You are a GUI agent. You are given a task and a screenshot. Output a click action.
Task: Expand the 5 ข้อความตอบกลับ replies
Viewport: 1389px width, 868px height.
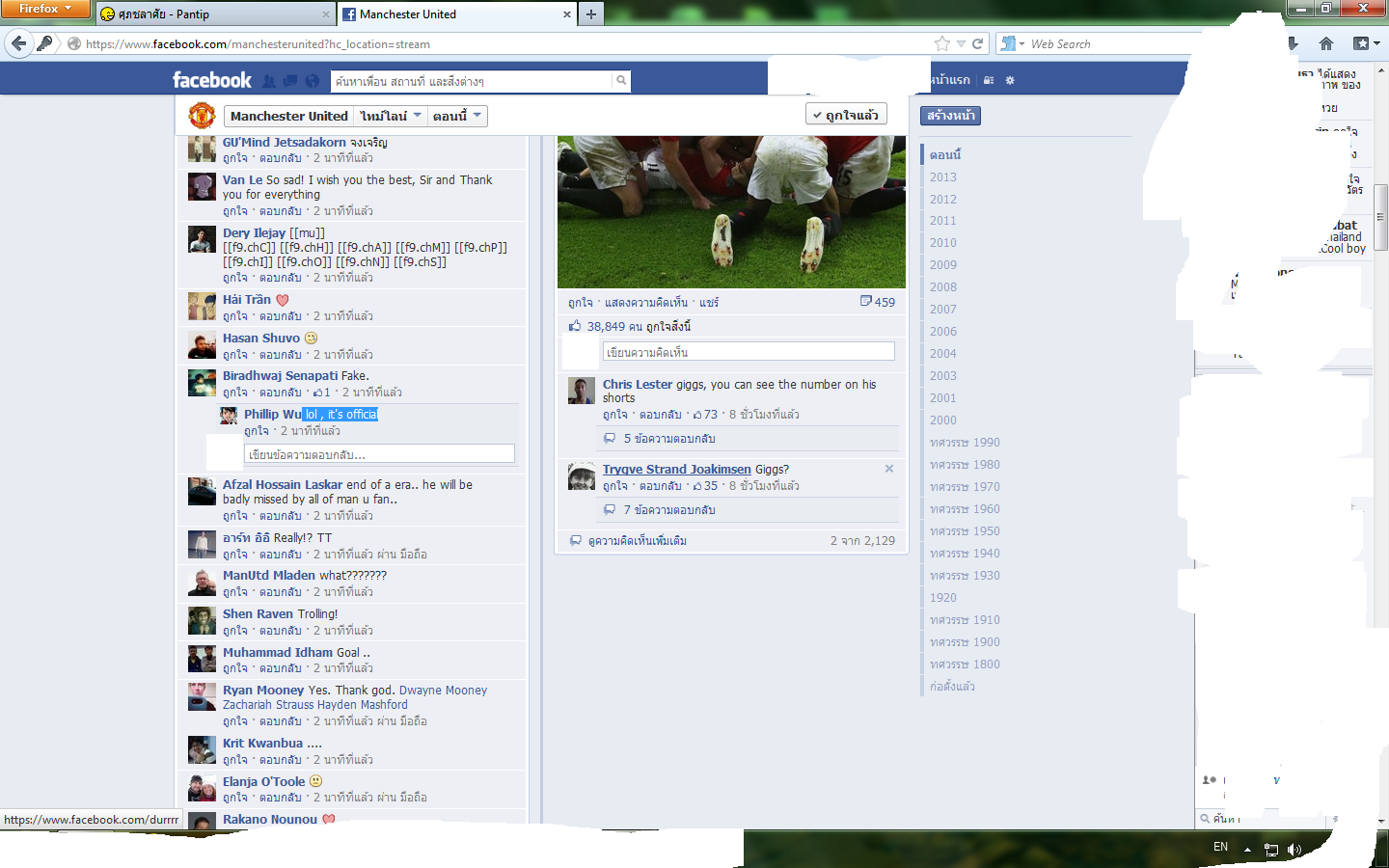point(668,439)
